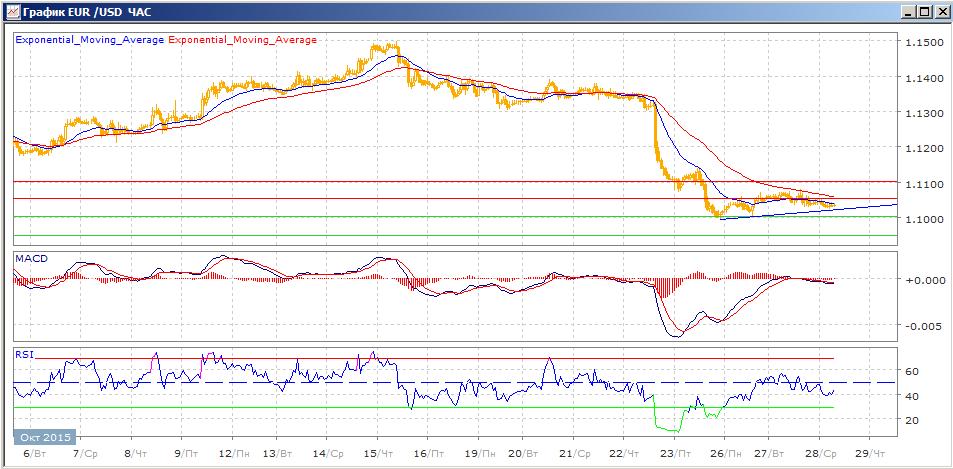Viewport: 953px width, 469px height.
Task: Select the 23/Пт date marker
Action: point(676,454)
